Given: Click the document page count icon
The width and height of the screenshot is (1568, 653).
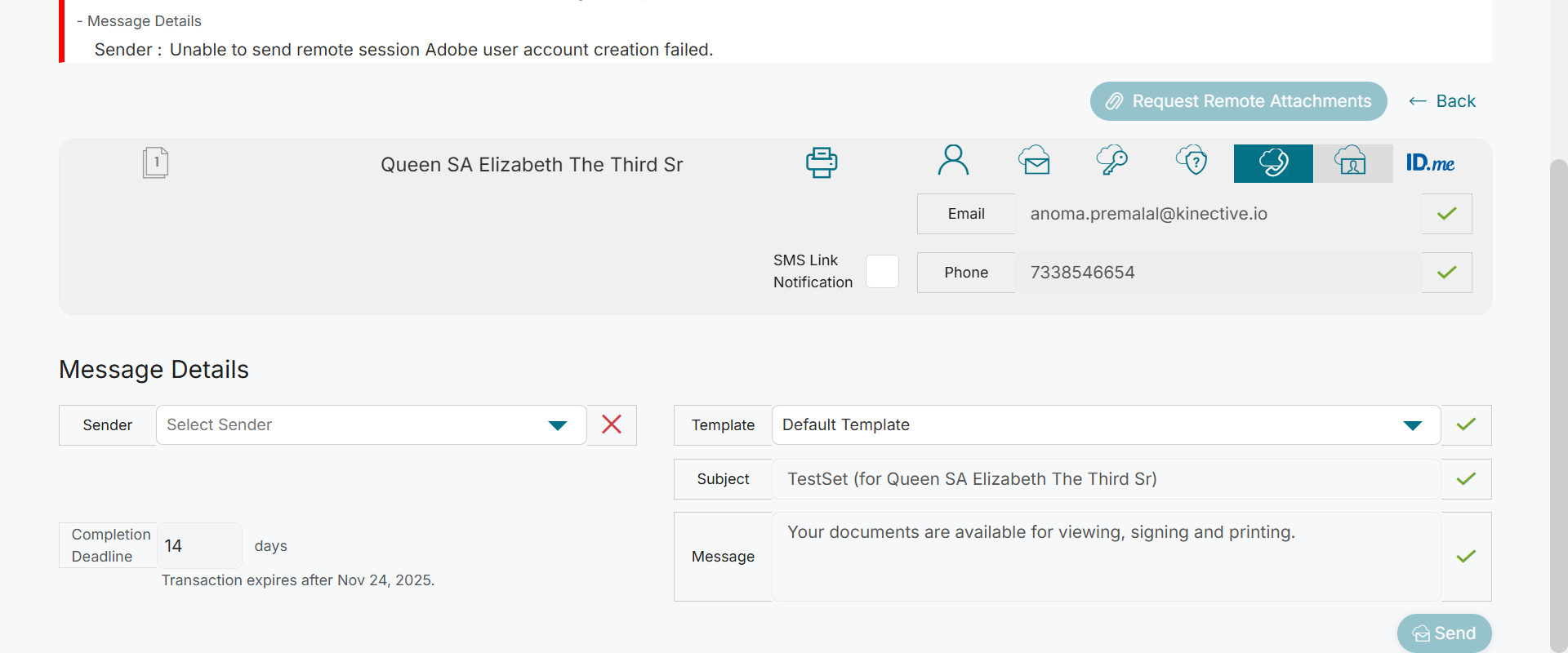Looking at the screenshot, I should 155,162.
